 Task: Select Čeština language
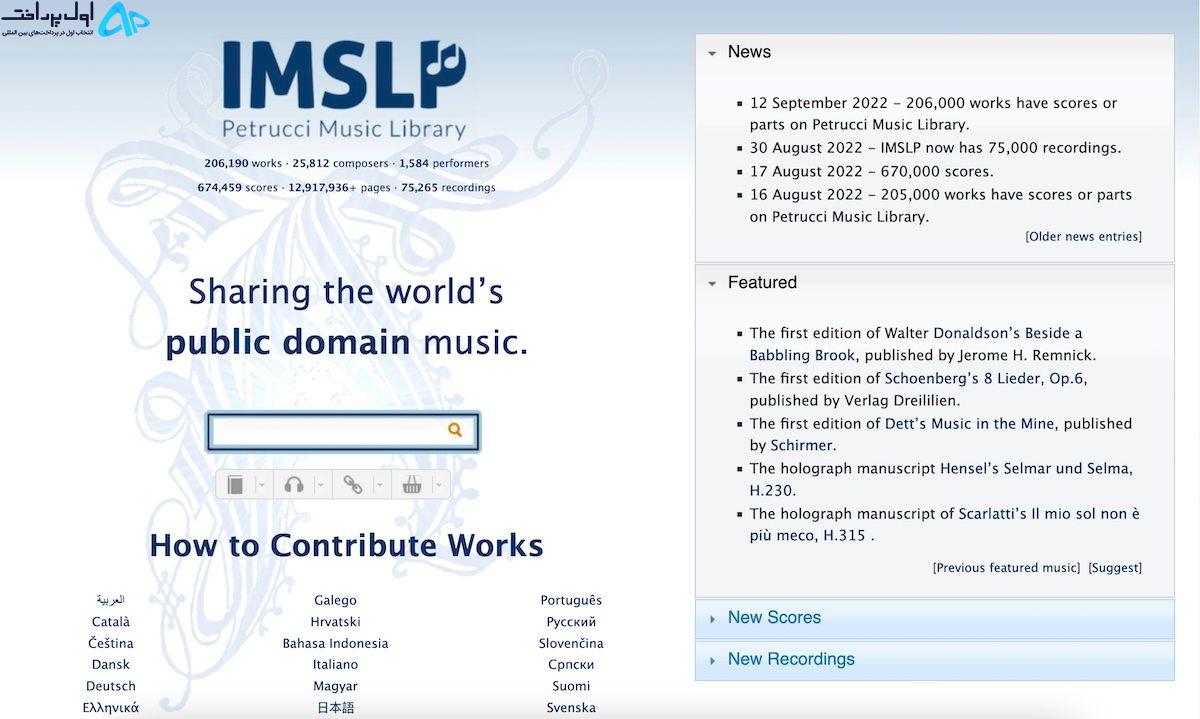tap(111, 644)
